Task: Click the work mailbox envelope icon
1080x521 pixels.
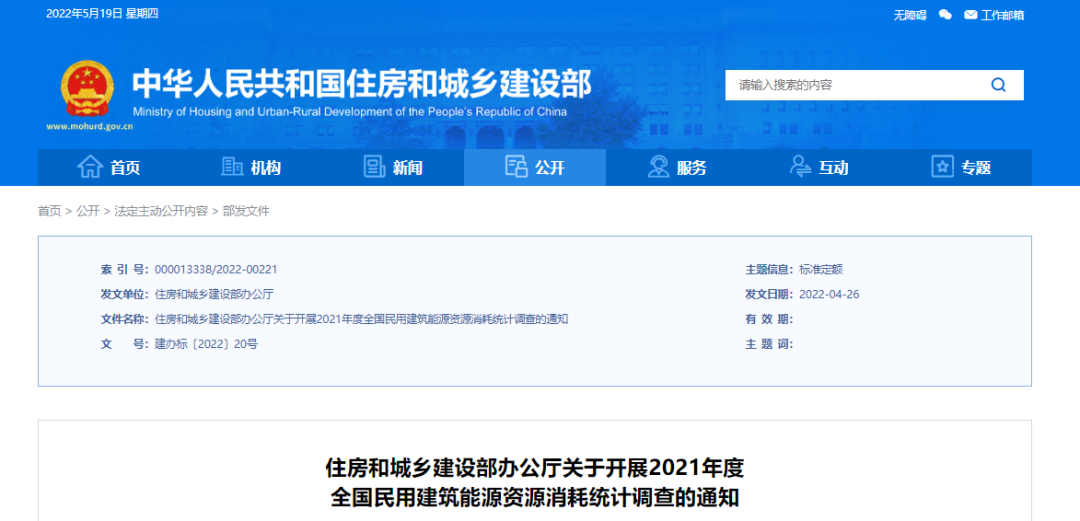Action: [x=970, y=14]
